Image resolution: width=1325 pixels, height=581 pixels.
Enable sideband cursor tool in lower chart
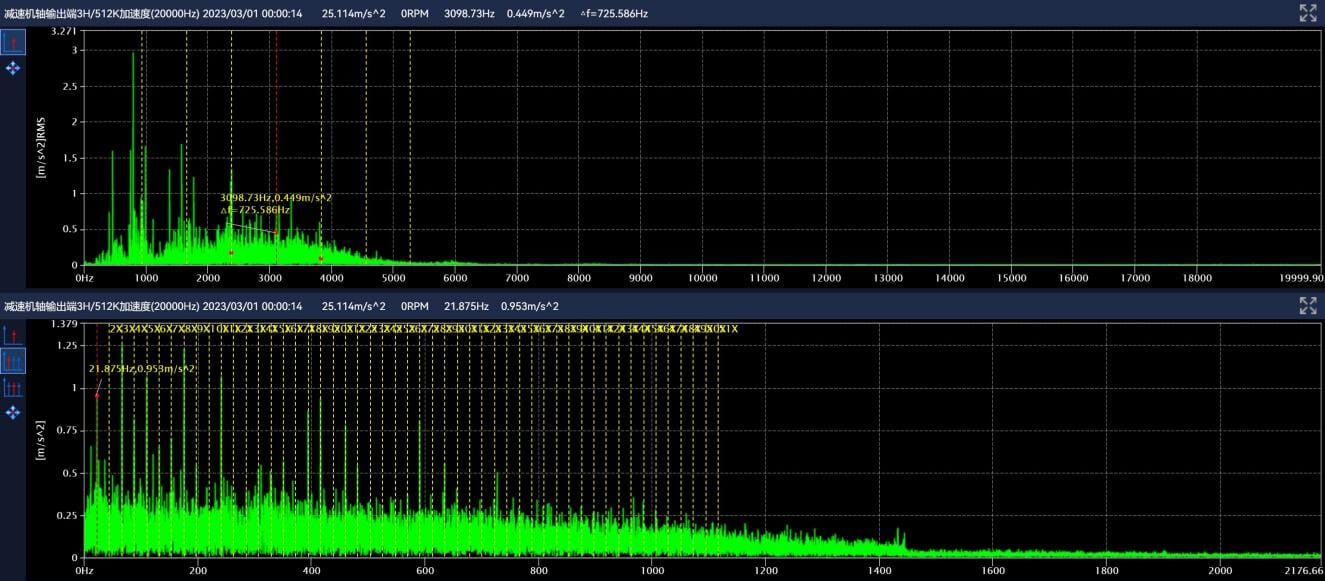[13, 387]
